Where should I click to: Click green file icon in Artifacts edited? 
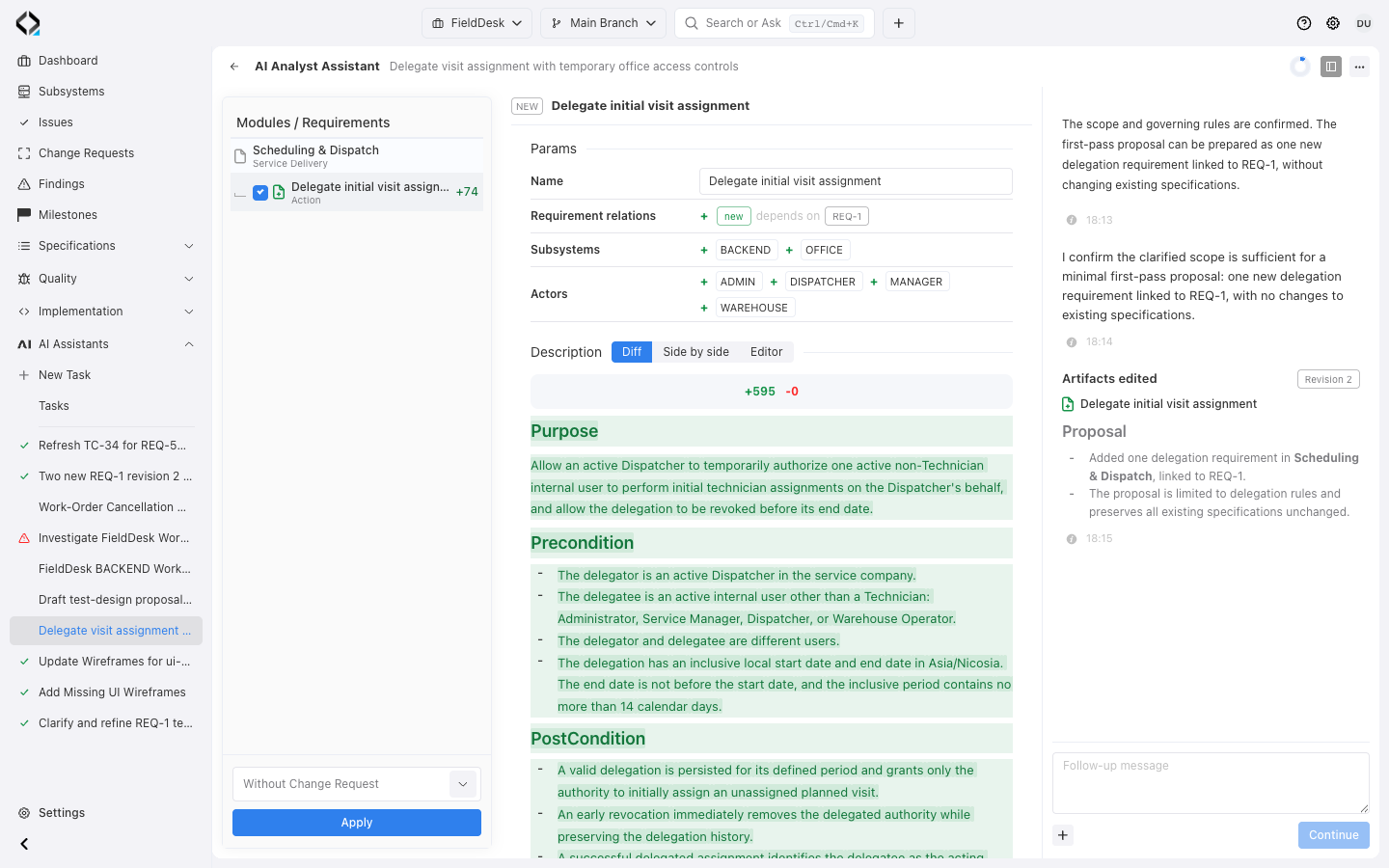click(x=1068, y=404)
